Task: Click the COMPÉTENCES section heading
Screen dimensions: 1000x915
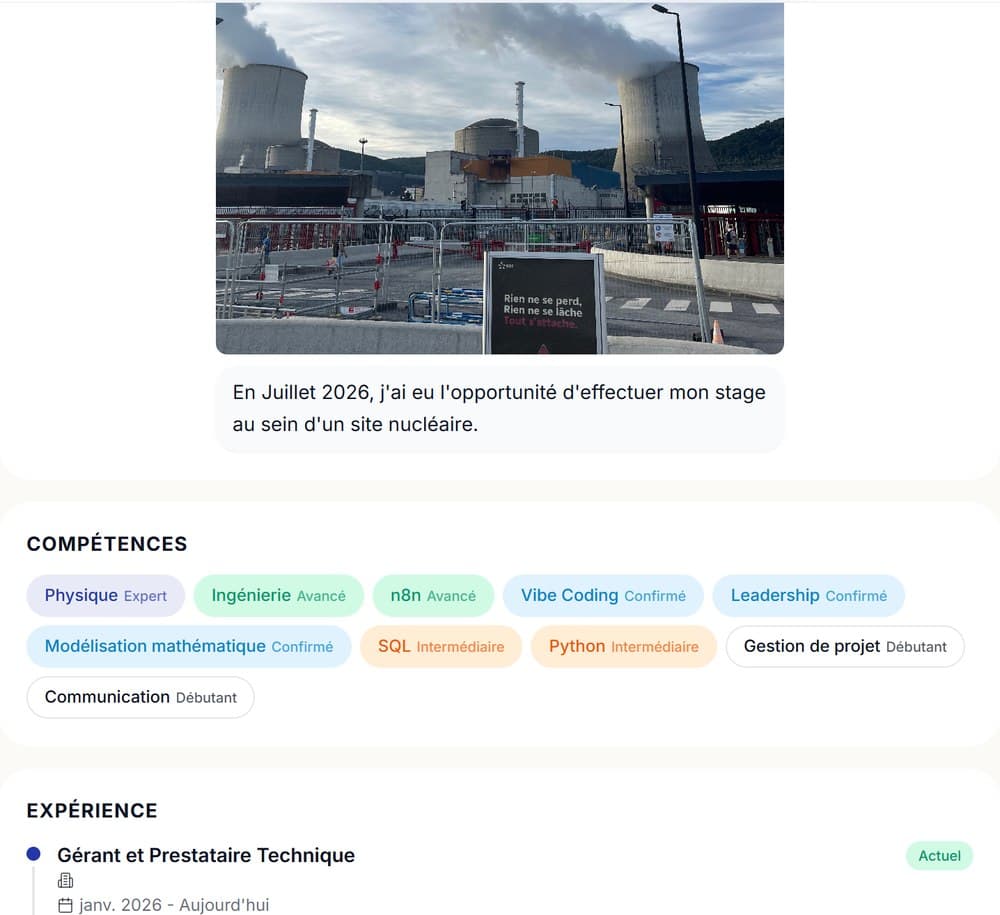Action: [x=107, y=544]
